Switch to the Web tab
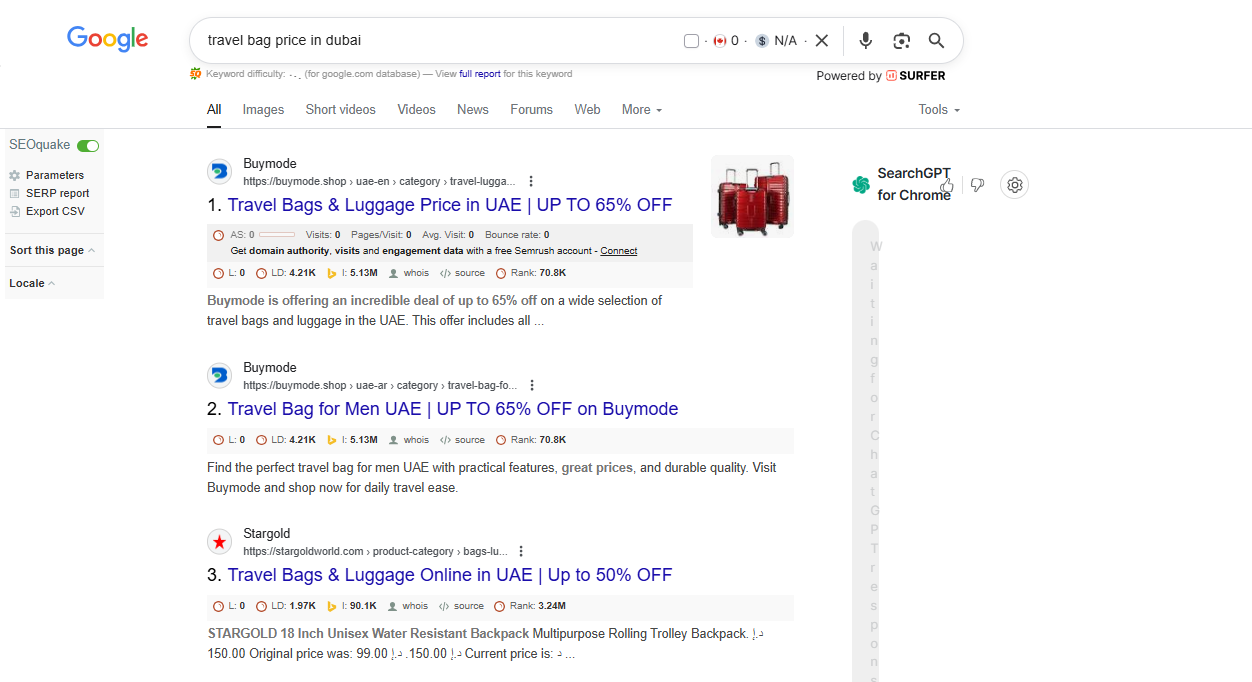The height and width of the screenshot is (682, 1252). pyautogui.click(x=587, y=110)
